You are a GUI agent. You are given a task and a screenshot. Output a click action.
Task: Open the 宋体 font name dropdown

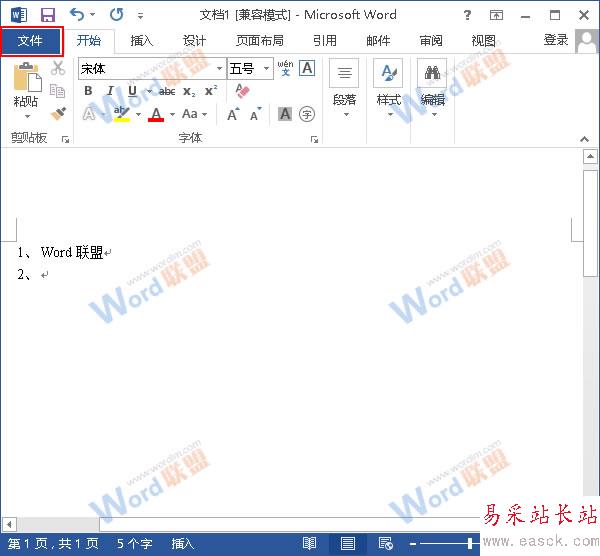click(219, 69)
